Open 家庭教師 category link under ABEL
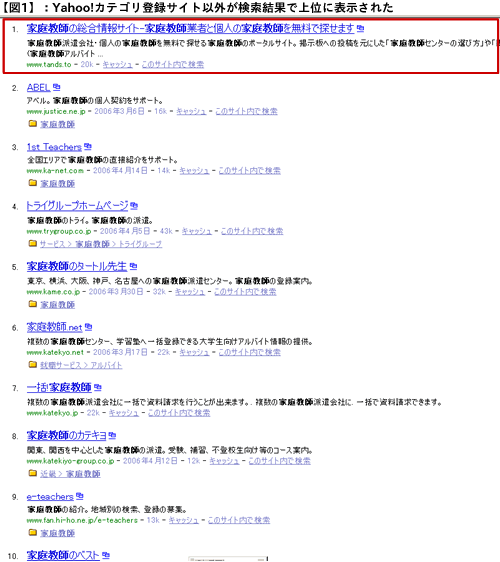Image resolution: width=500 pixels, height=562 pixels. pyautogui.click(x=57, y=124)
